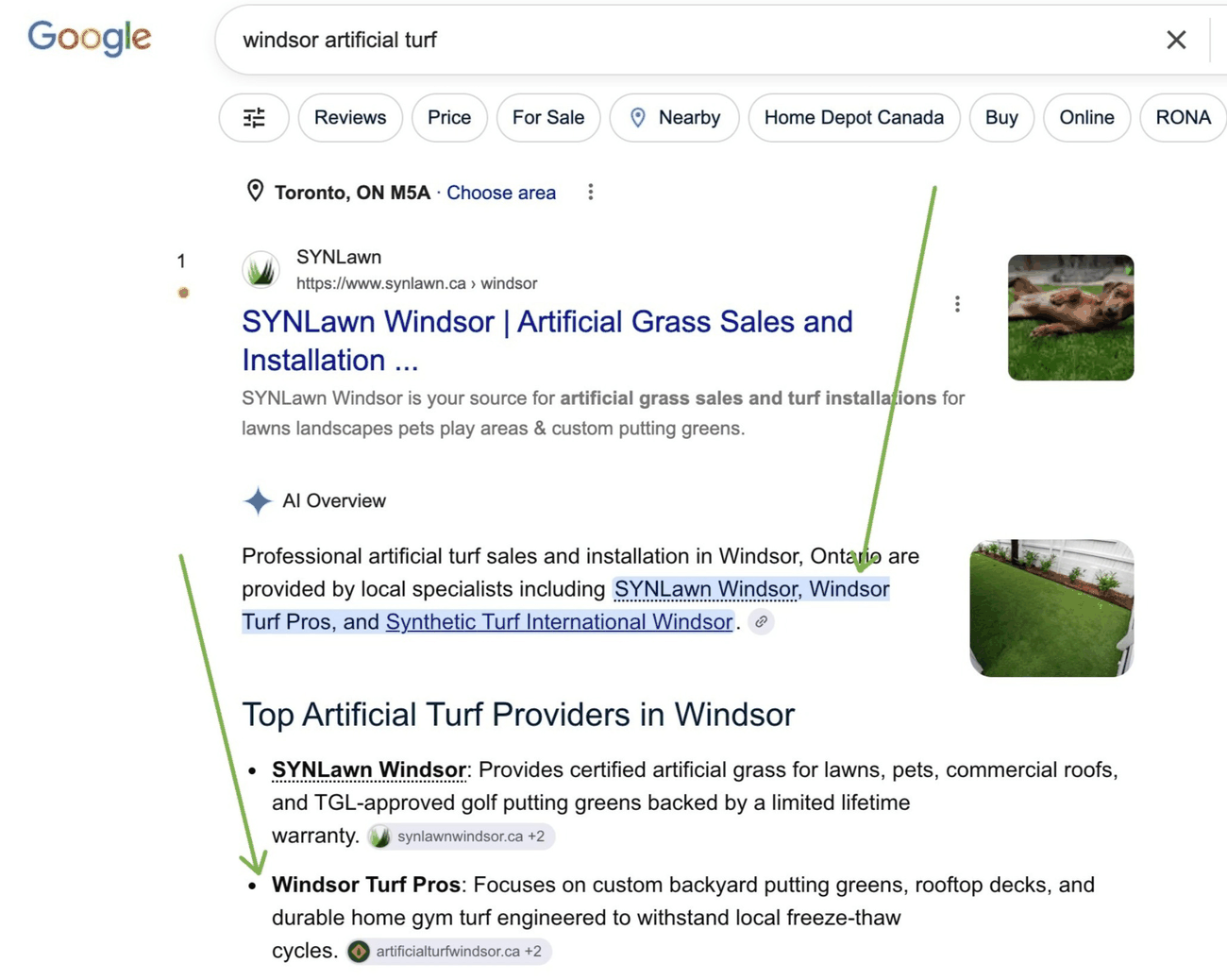This screenshot has height=980, width=1227.
Task: Click the synlawn.ca windsor URL text
Action: tap(416, 283)
